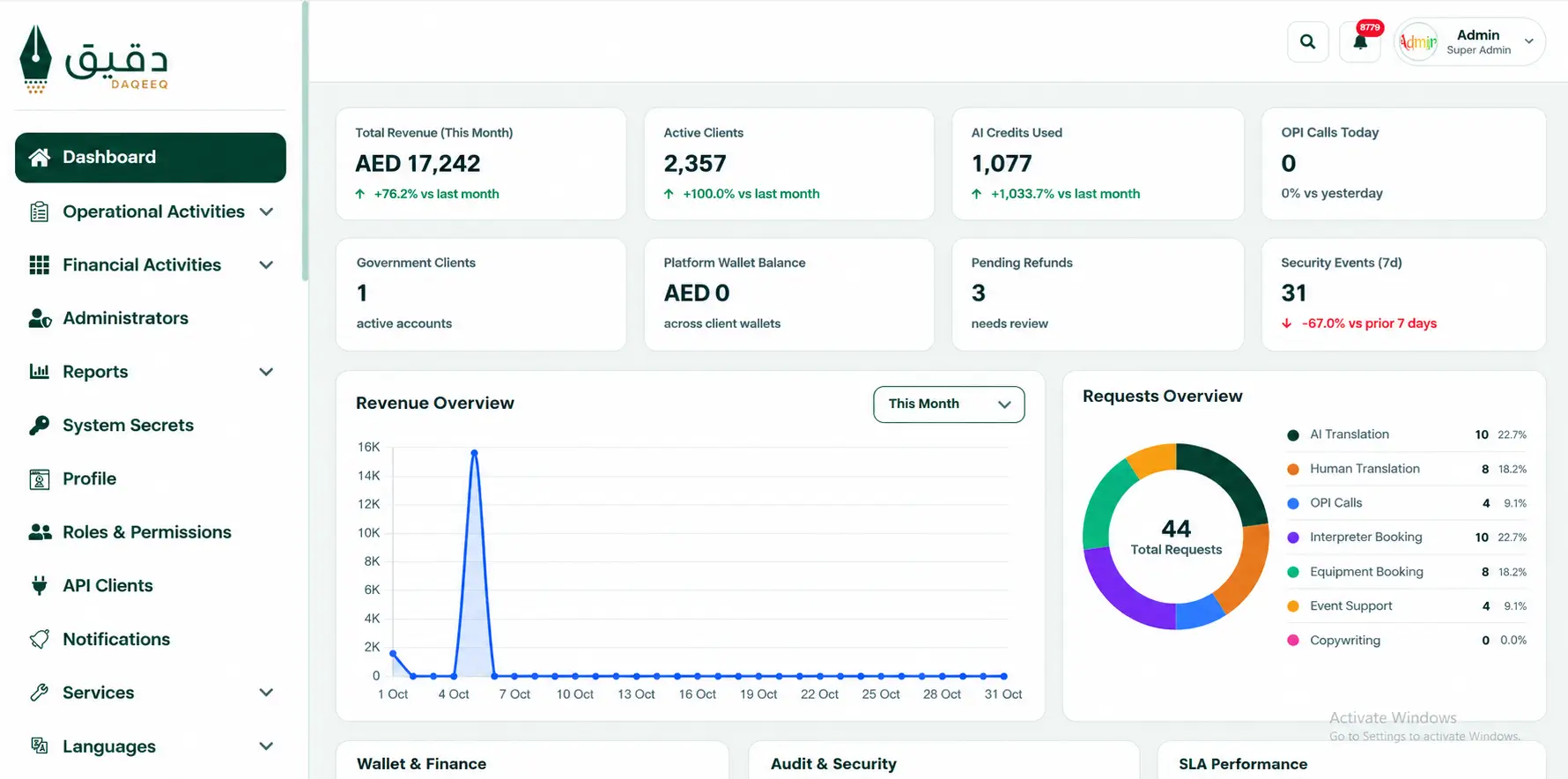This screenshot has height=779, width=1568.
Task: Click the Financial Activities grid icon
Action: 40,265
